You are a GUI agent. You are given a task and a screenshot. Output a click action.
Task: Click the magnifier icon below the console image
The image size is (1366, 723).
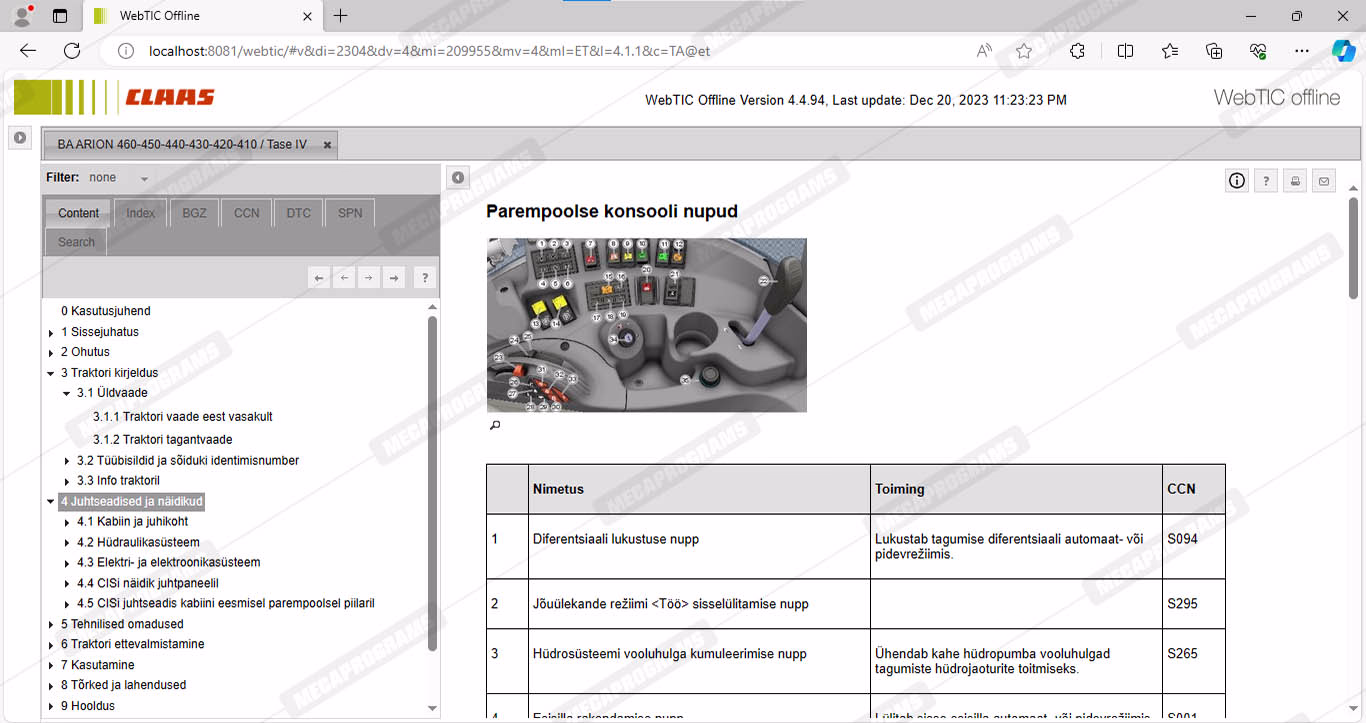[x=494, y=426]
